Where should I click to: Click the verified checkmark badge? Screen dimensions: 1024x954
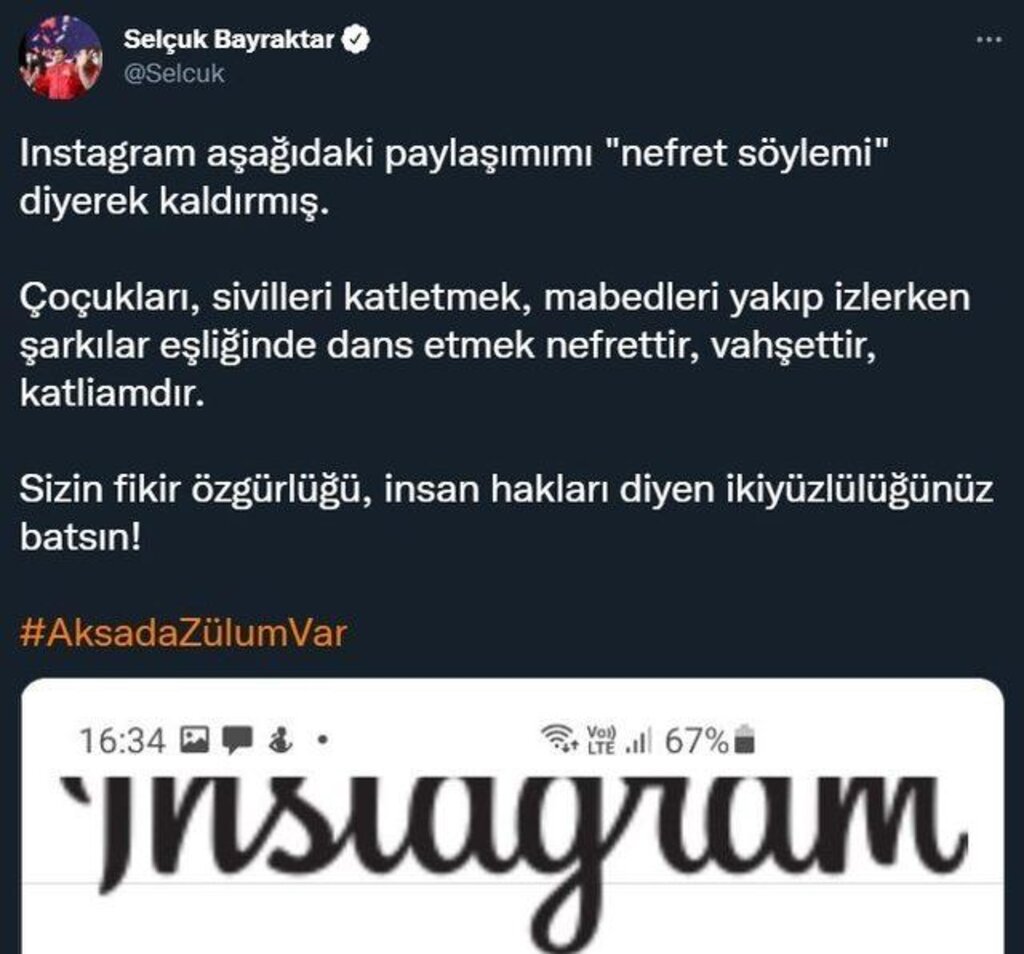tap(355, 40)
